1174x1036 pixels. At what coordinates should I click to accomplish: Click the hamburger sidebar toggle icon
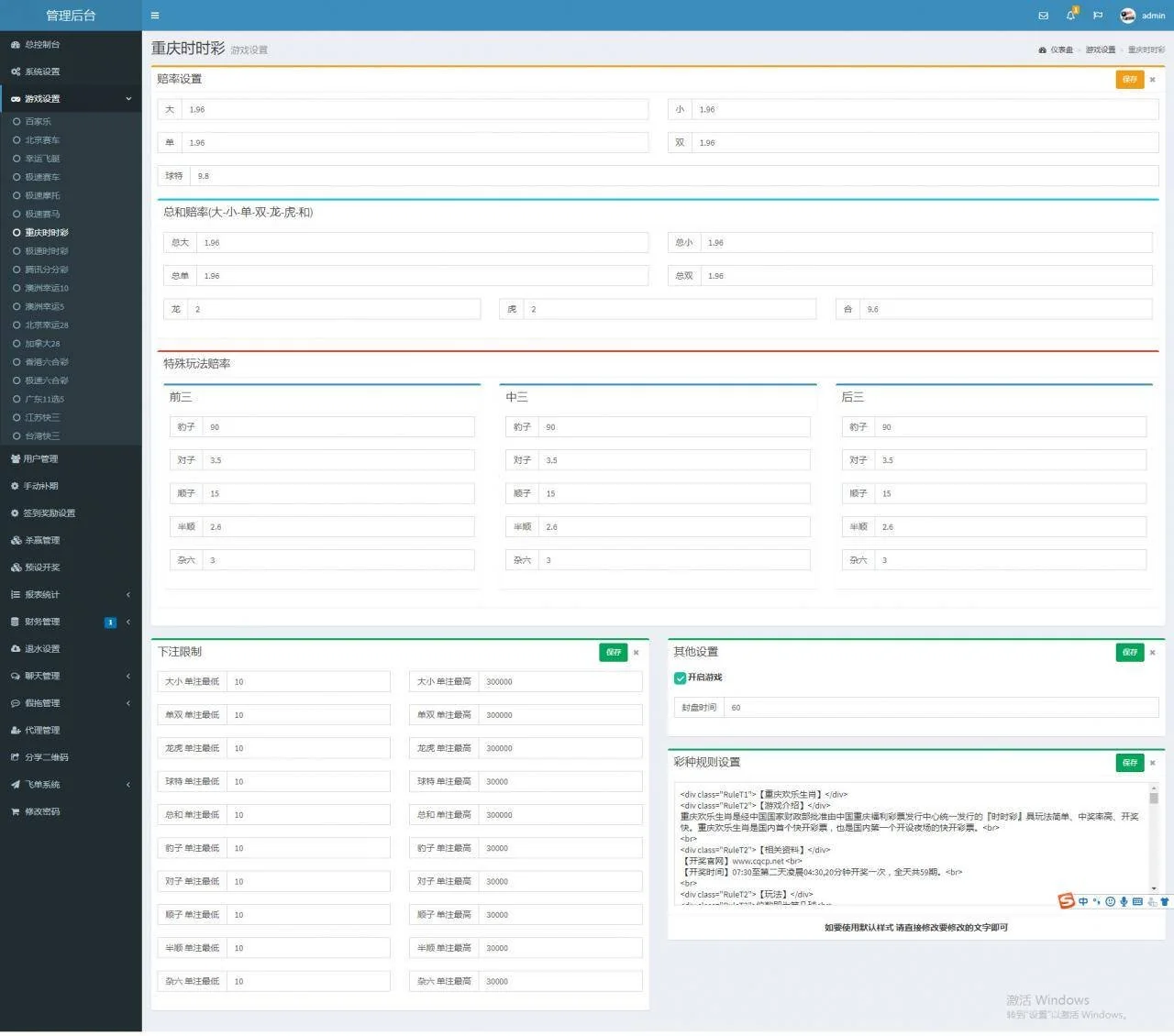tap(155, 16)
